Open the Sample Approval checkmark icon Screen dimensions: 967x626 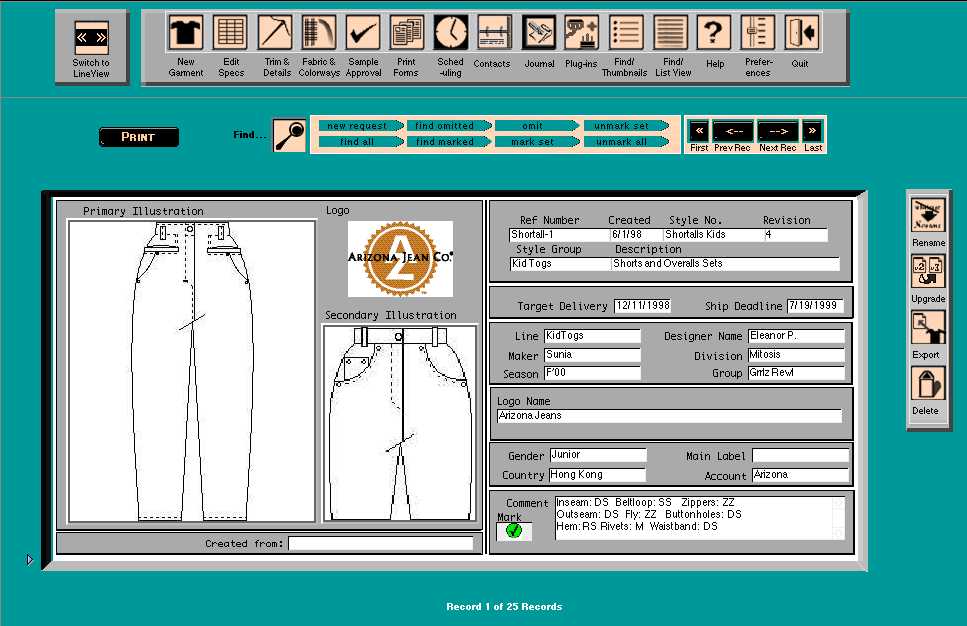[x=363, y=33]
